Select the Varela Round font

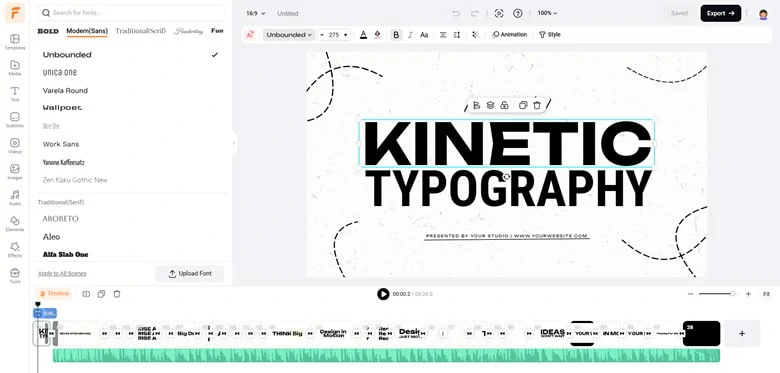(65, 91)
